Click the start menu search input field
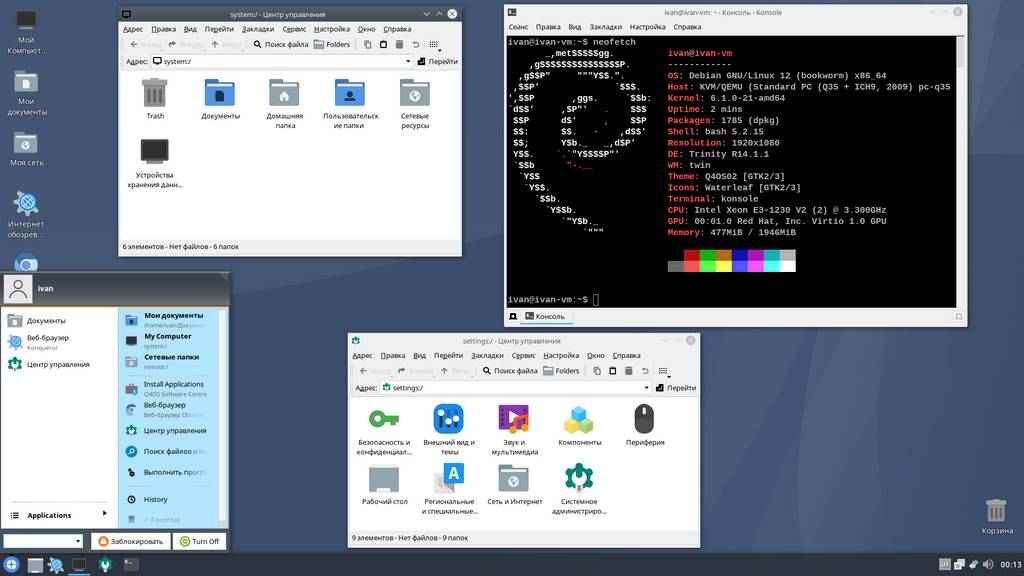1024x576 pixels. 37,541
